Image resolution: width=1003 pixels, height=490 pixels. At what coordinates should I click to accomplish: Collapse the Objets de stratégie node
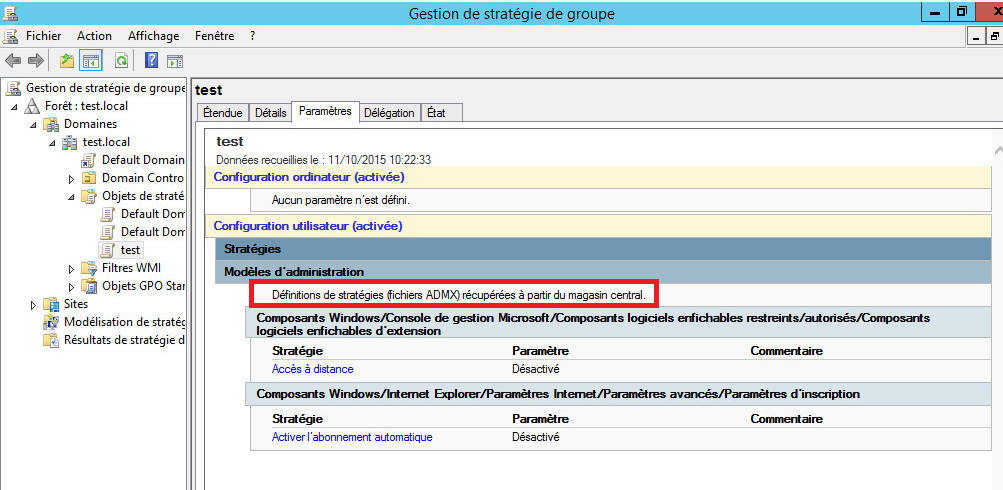(x=72, y=196)
